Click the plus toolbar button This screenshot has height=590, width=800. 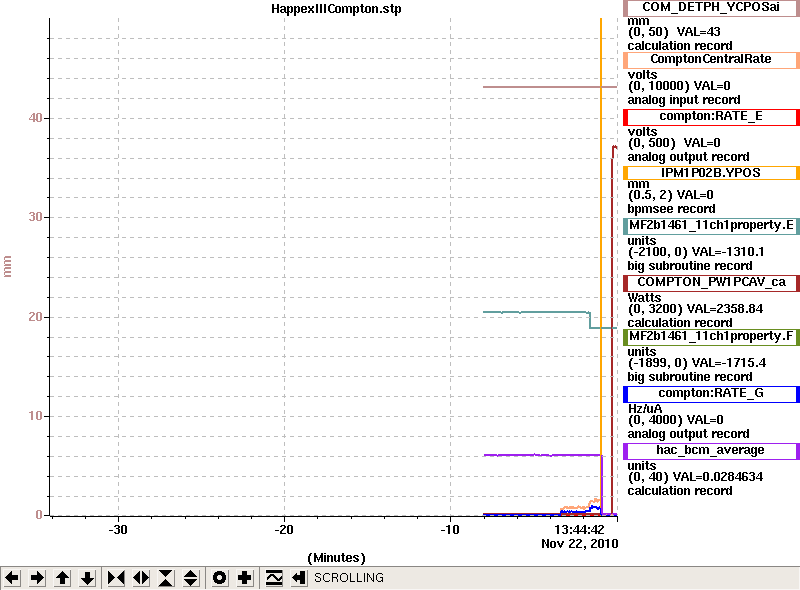tap(244, 578)
